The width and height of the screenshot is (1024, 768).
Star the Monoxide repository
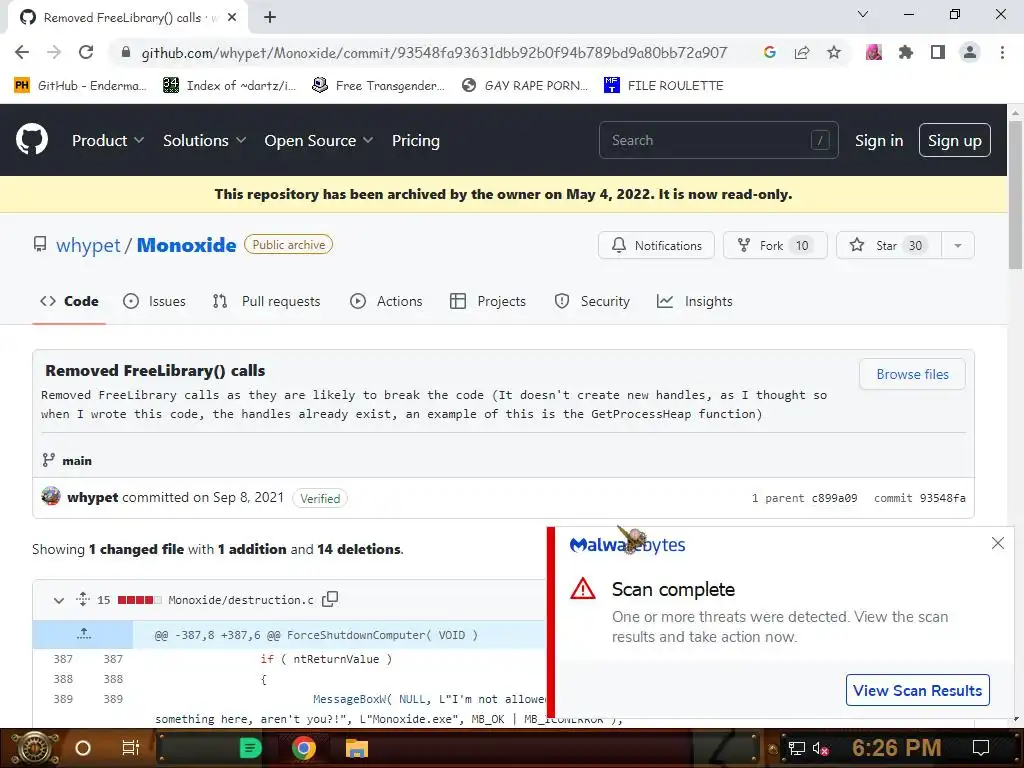tap(889, 246)
